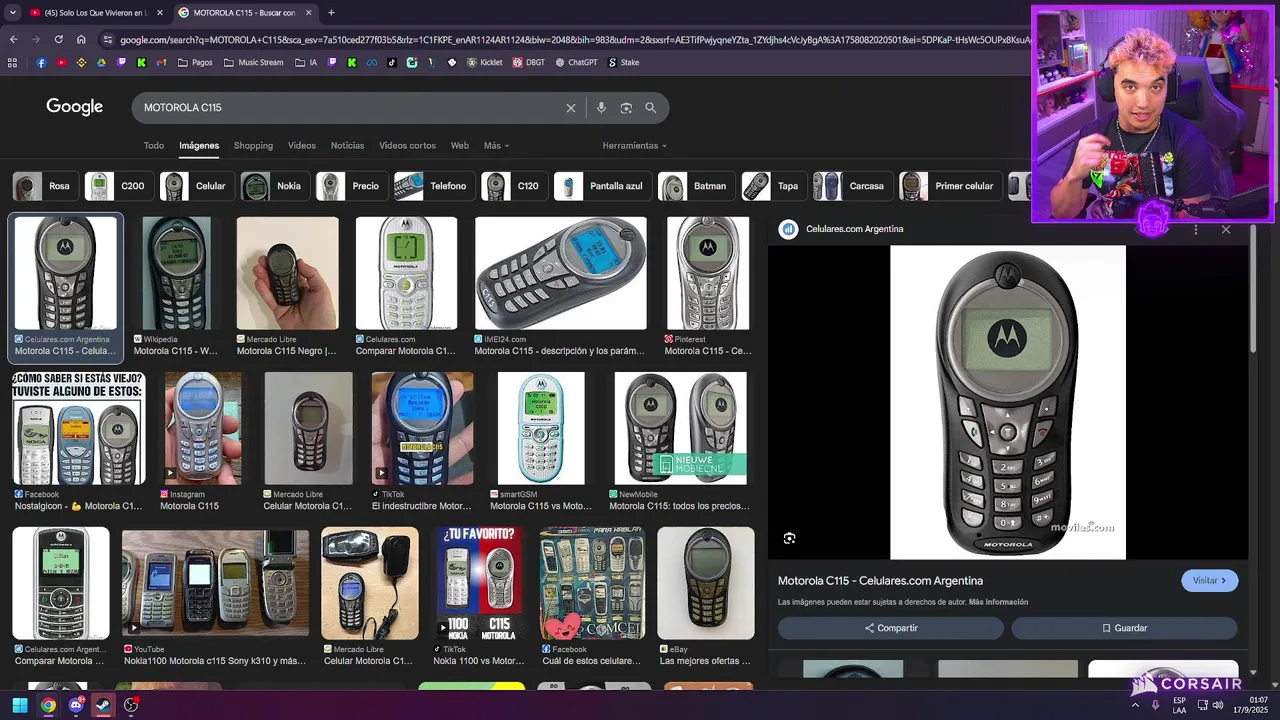Image resolution: width=1280 pixels, height=720 pixels.
Task: Open the eBay Las mejores ofertas image
Action: click(x=706, y=583)
